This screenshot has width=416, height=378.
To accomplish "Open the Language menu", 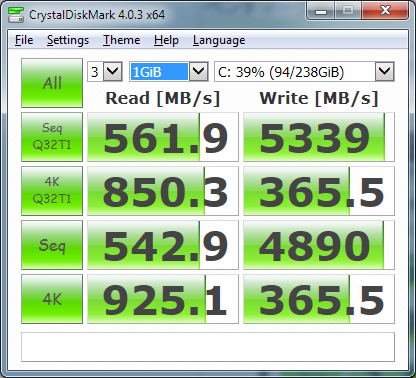I will coord(219,40).
